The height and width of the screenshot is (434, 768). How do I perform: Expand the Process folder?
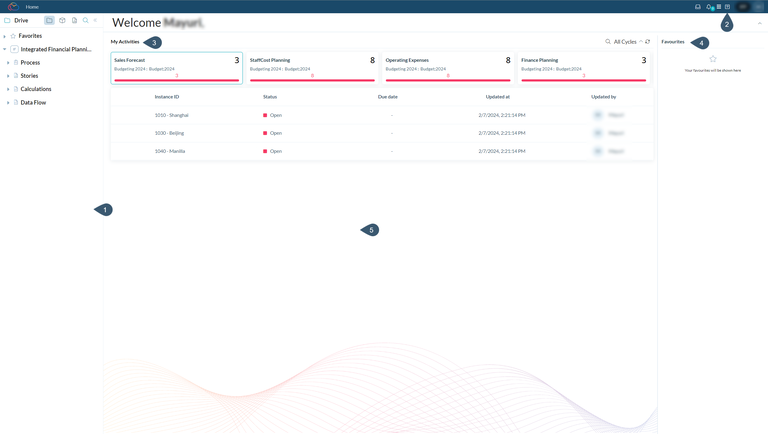[x=8, y=62]
